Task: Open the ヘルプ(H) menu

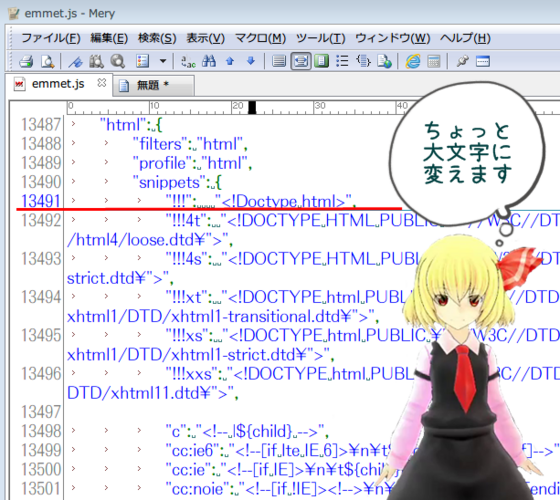Action: 465,38
